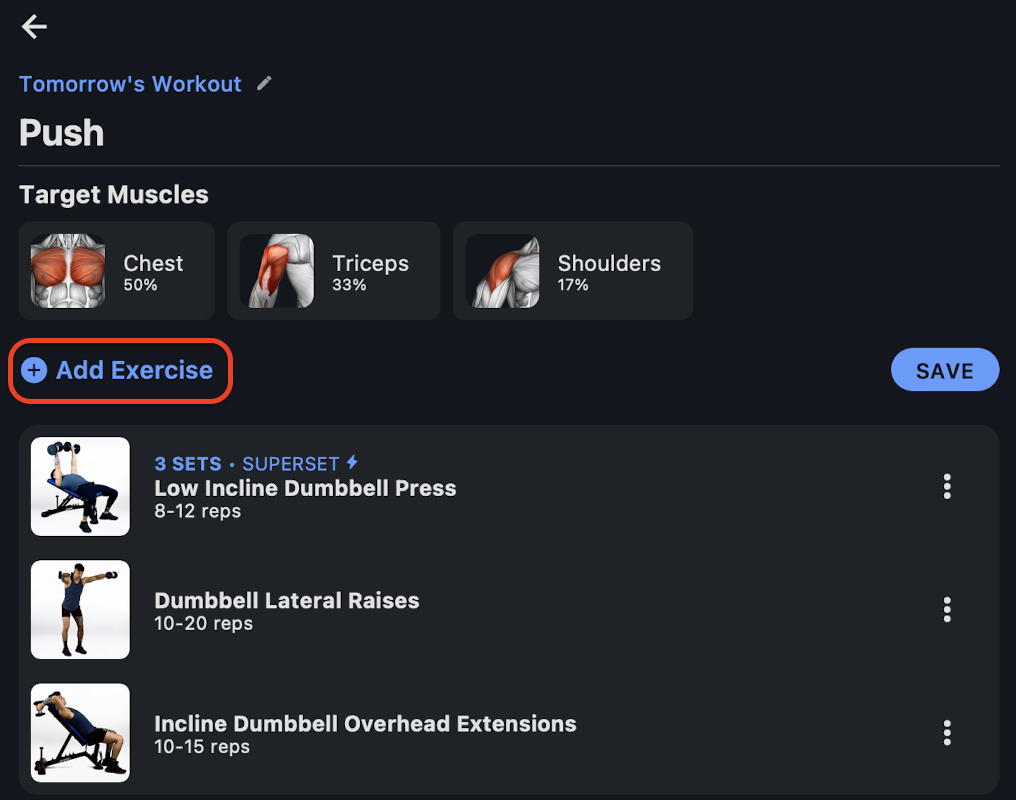The height and width of the screenshot is (800, 1016).
Task: Click the Add Exercise text
Action: tap(135, 370)
